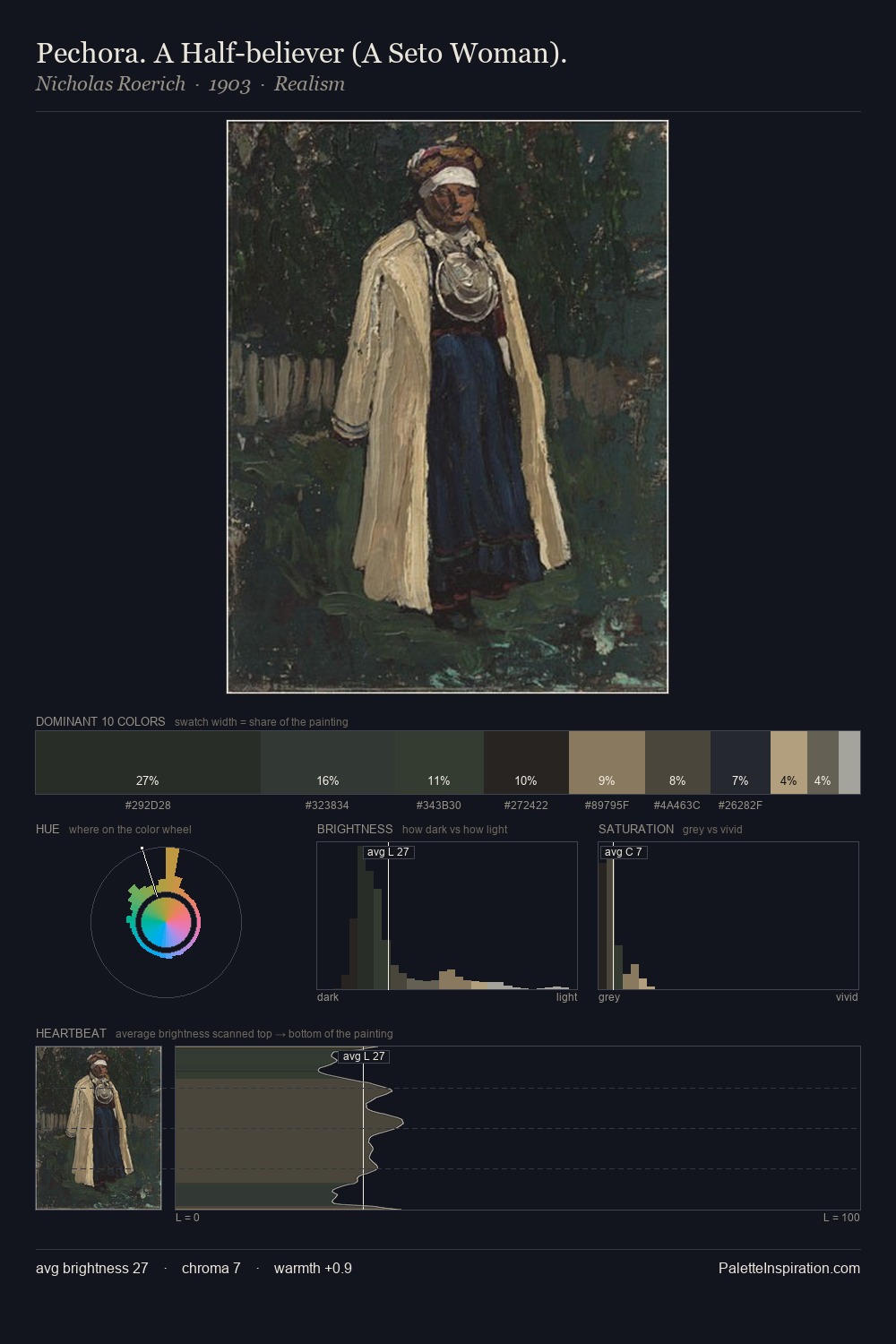Viewport: 896px width, 1344px height.
Task: Click the 'grey' axis label
Action: coord(609,997)
